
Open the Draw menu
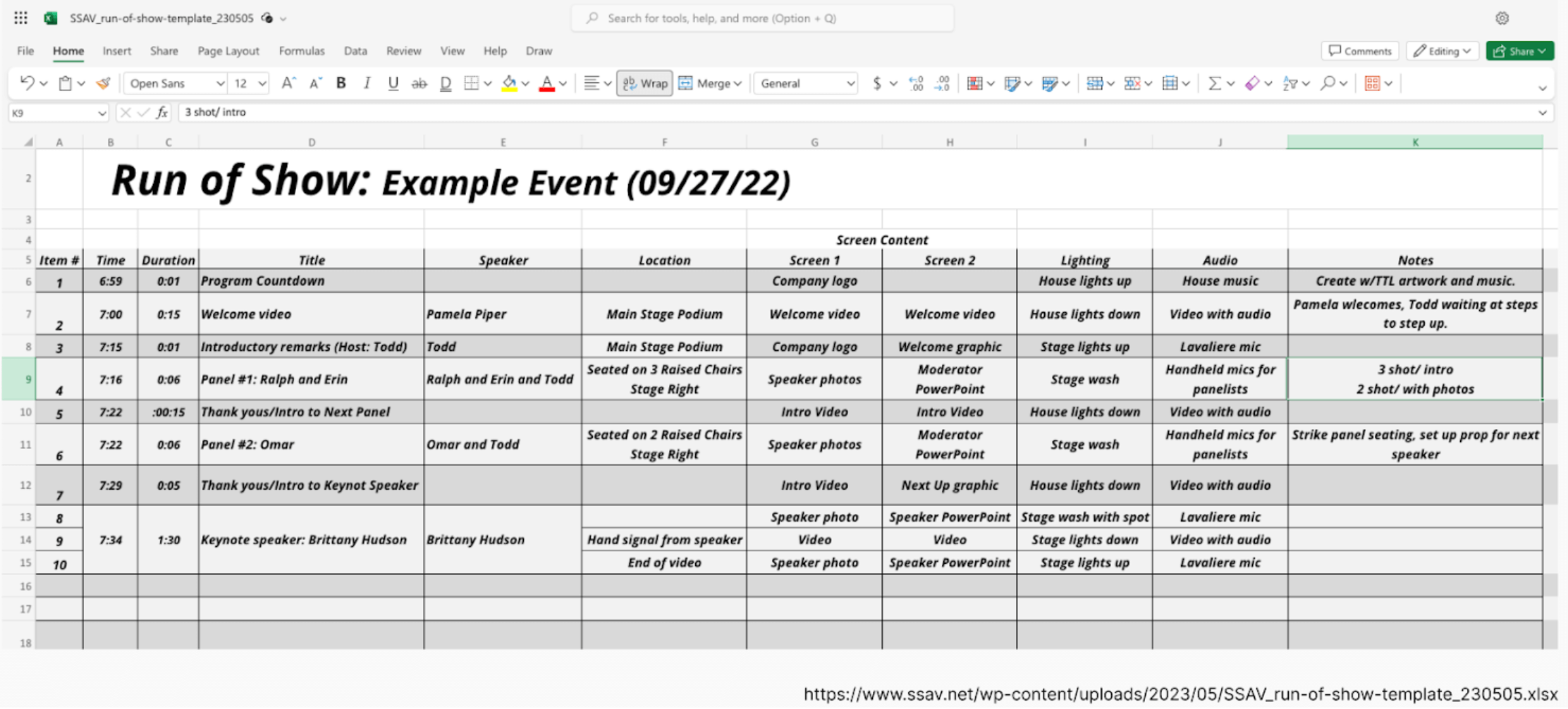coord(539,50)
